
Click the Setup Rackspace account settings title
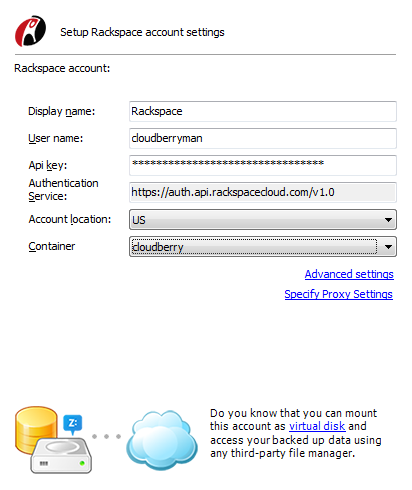(x=142, y=32)
